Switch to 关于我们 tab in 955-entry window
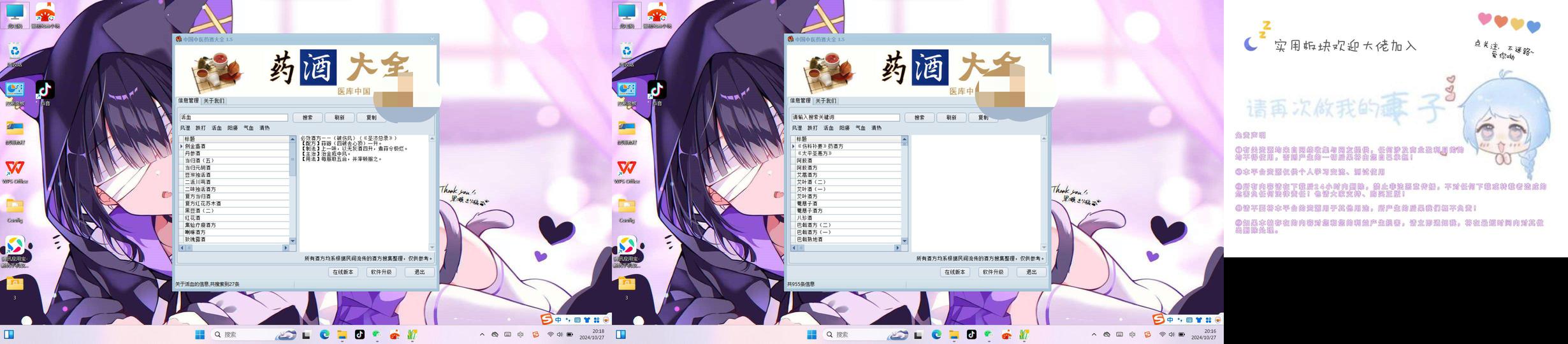 click(826, 101)
